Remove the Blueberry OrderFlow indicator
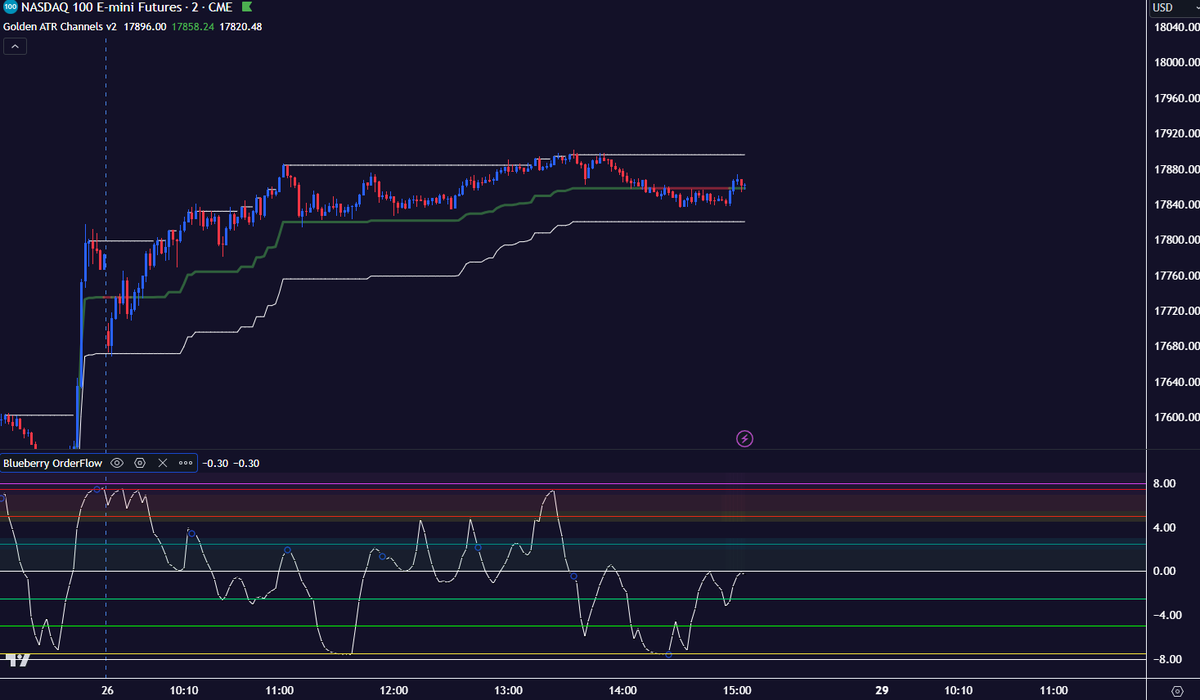1200x700 pixels. pyautogui.click(x=163, y=463)
